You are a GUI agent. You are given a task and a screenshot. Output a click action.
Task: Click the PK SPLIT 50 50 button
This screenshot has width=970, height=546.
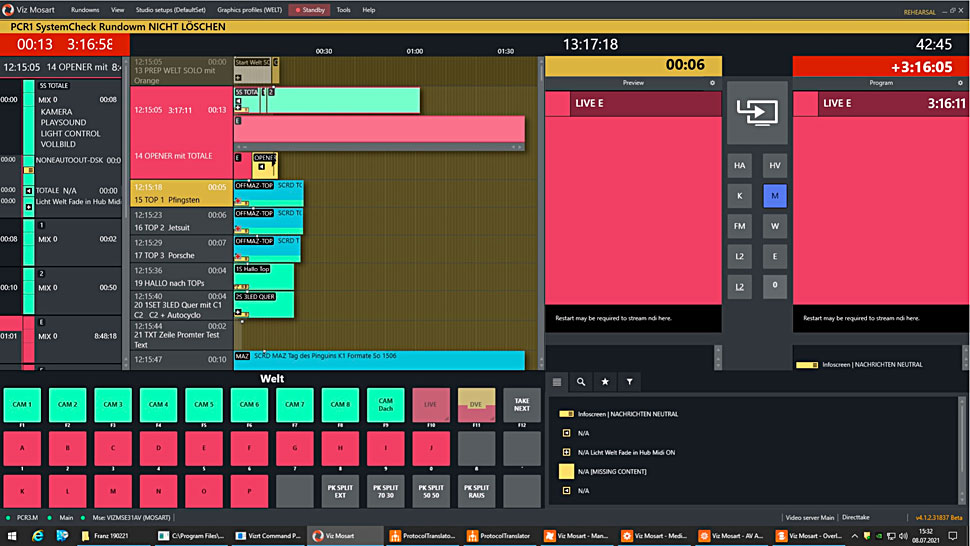431,492
